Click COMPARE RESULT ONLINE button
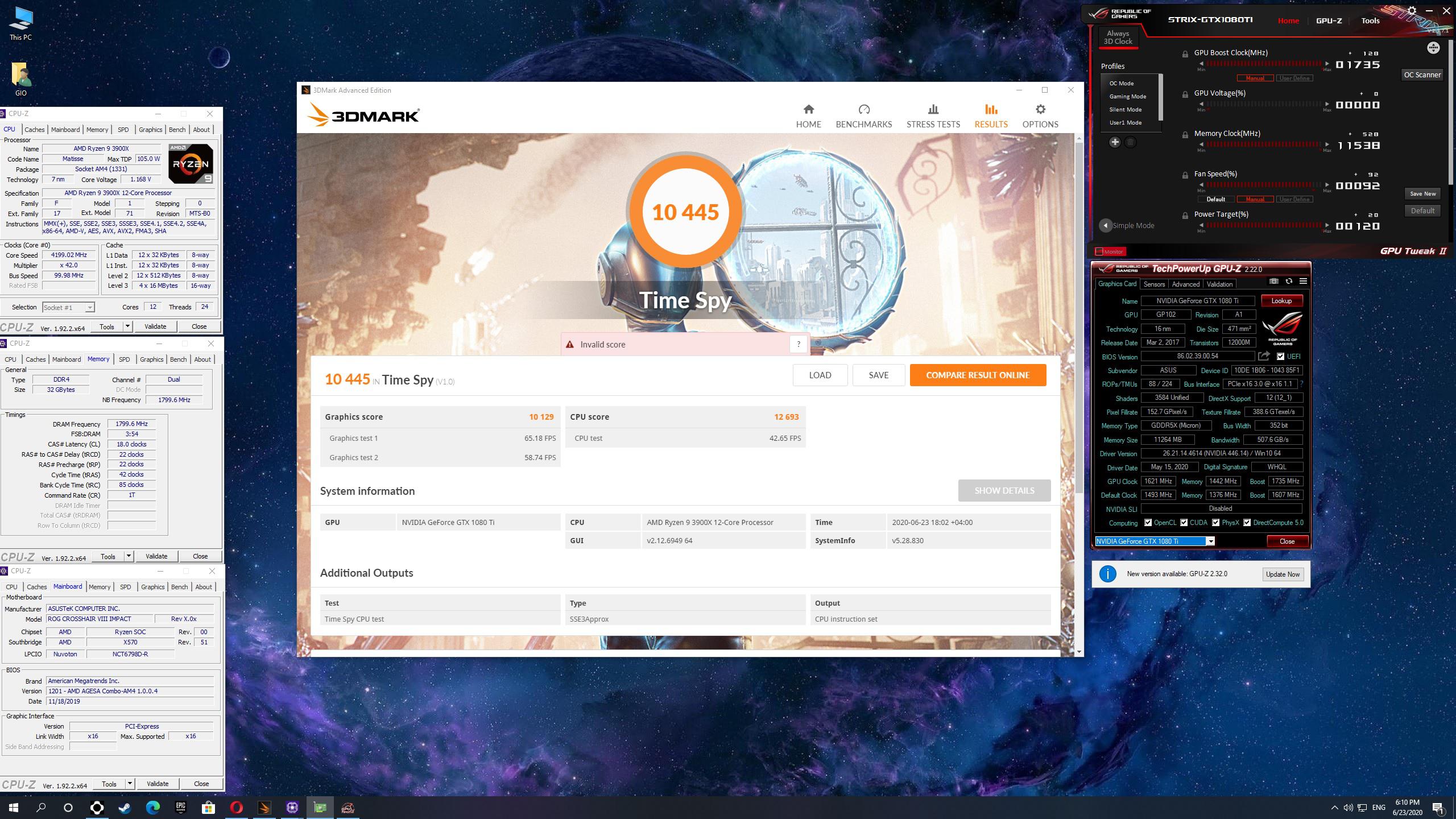1456x819 pixels. tap(978, 375)
